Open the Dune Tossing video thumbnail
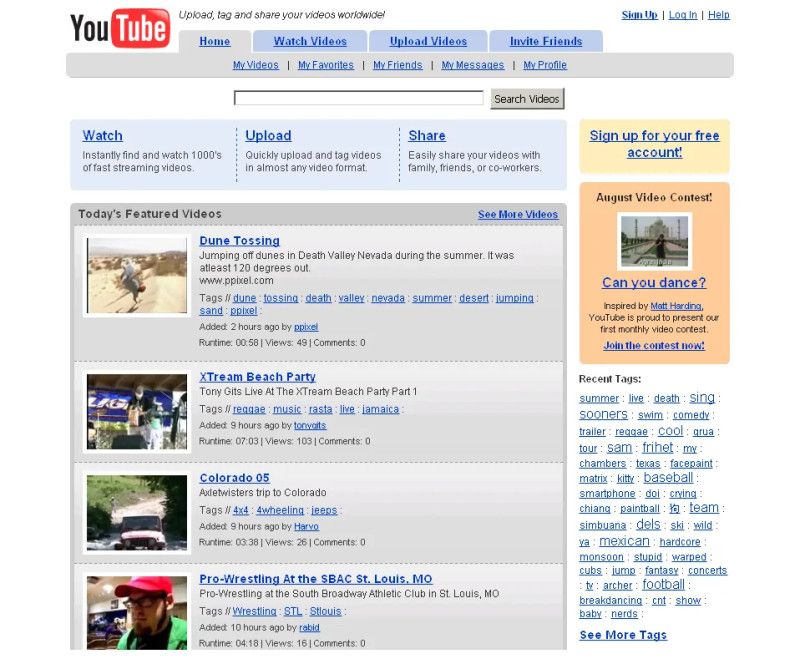The width and height of the screenshot is (800, 658). 137,275
